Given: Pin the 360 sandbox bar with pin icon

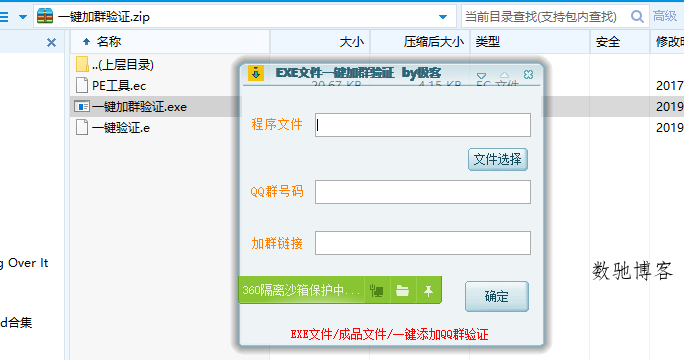Looking at the screenshot, I should coord(428,290).
